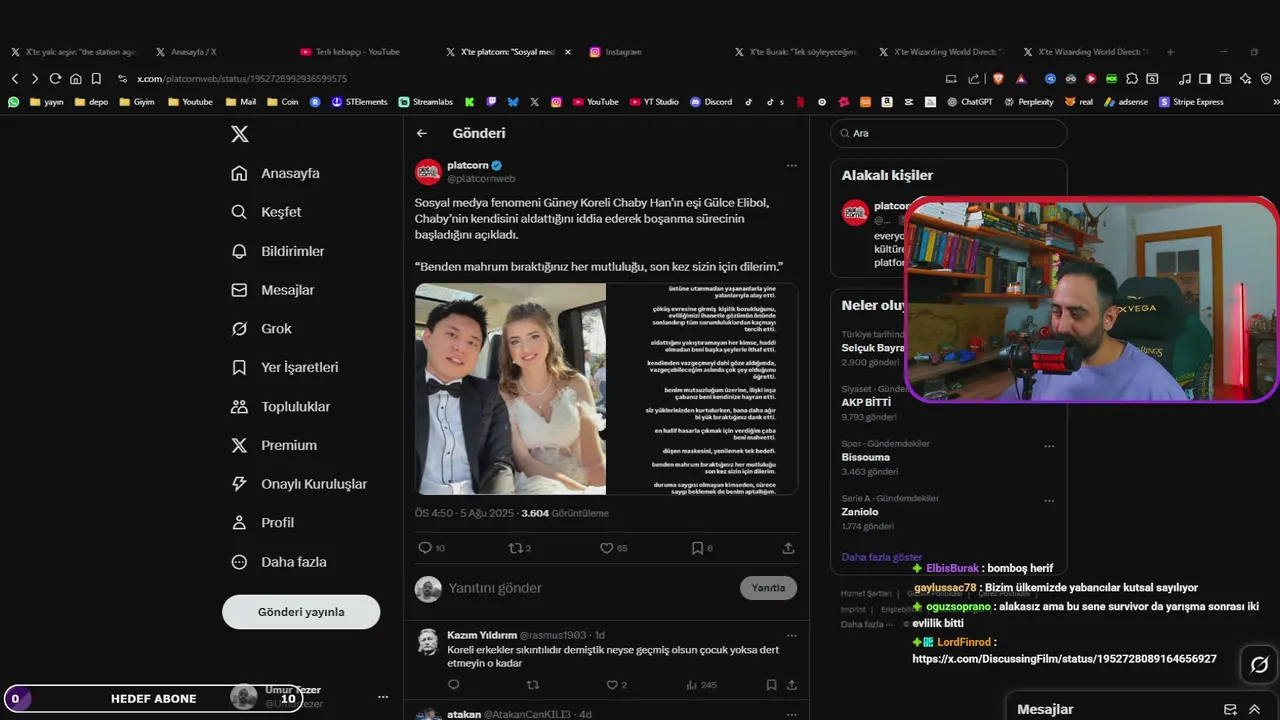Image resolution: width=1280 pixels, height=720 pixels.
Task: Click the X logo at sidebar top
Action: 240,134
